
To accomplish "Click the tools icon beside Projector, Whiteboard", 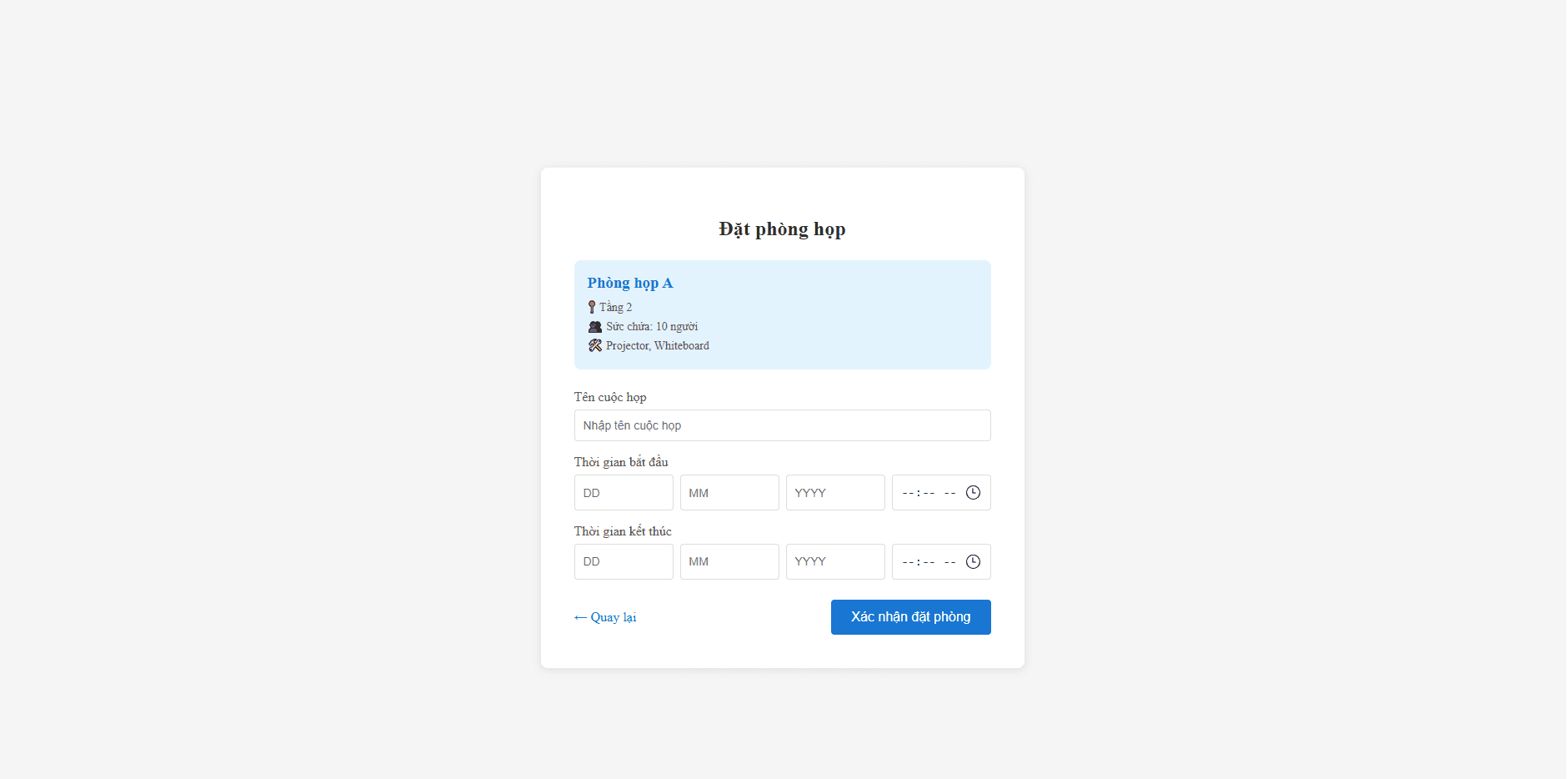I will tap(595, 345).
